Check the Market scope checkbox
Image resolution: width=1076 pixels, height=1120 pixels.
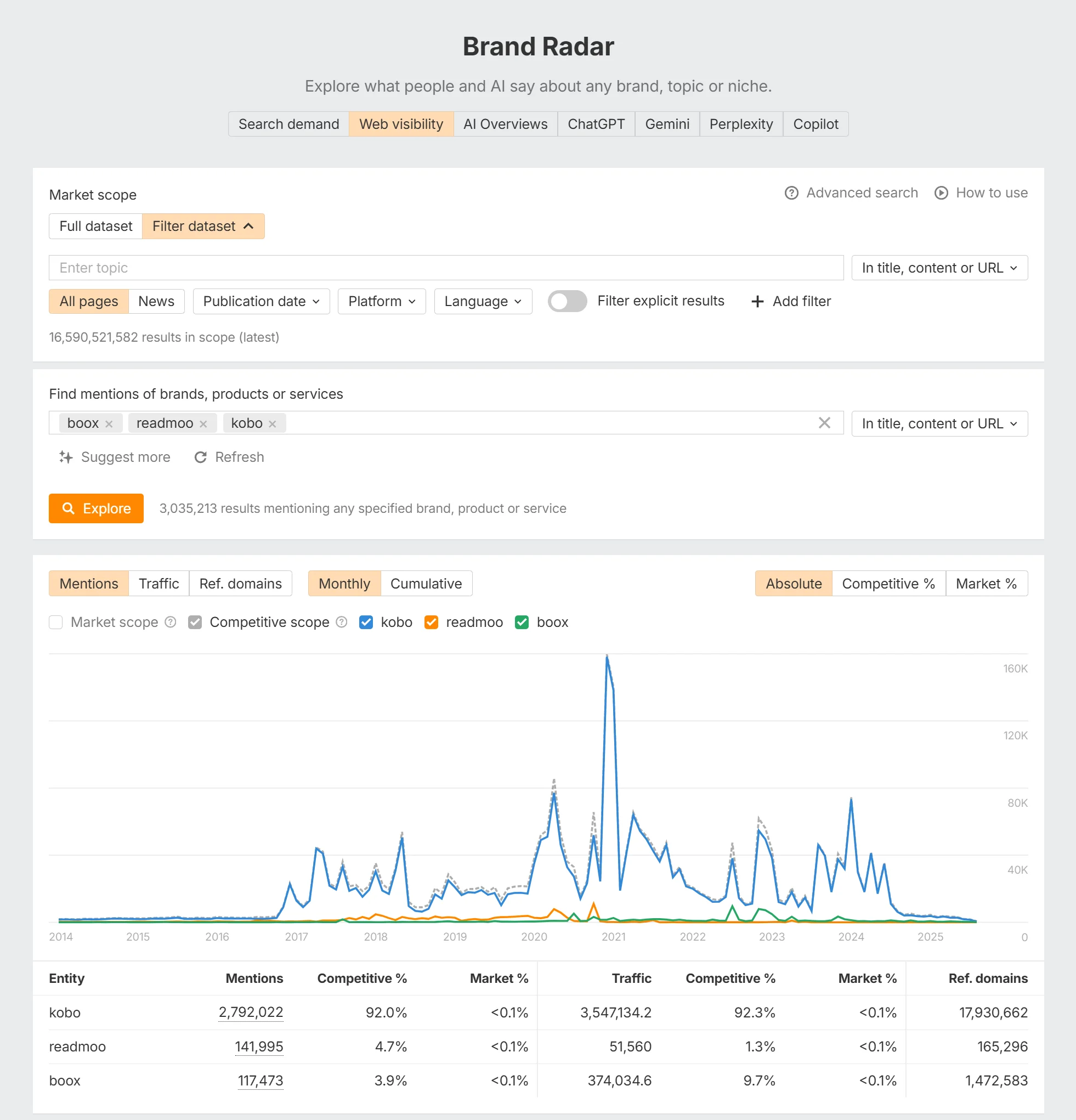pyautogui.click(x=56, y=623)
